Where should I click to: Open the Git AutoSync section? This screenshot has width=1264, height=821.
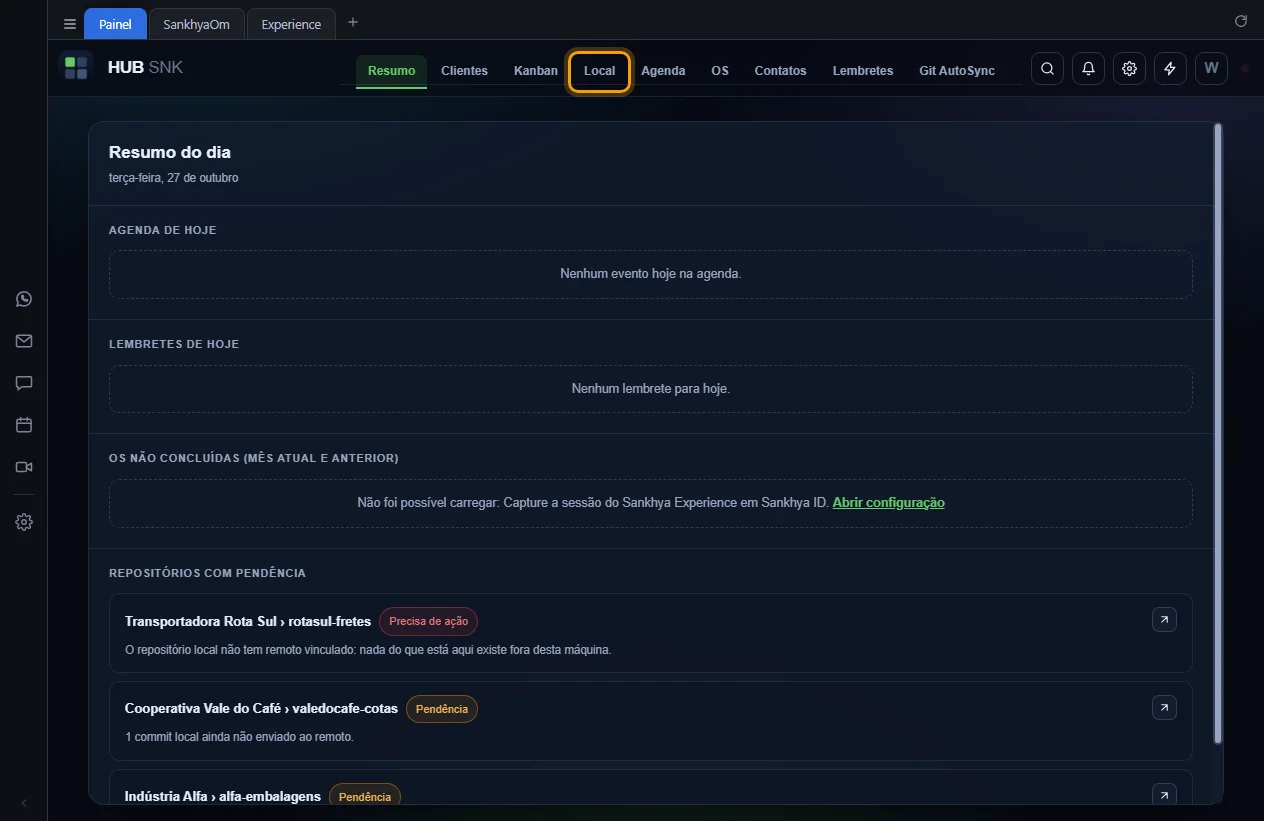pos(957,70)
